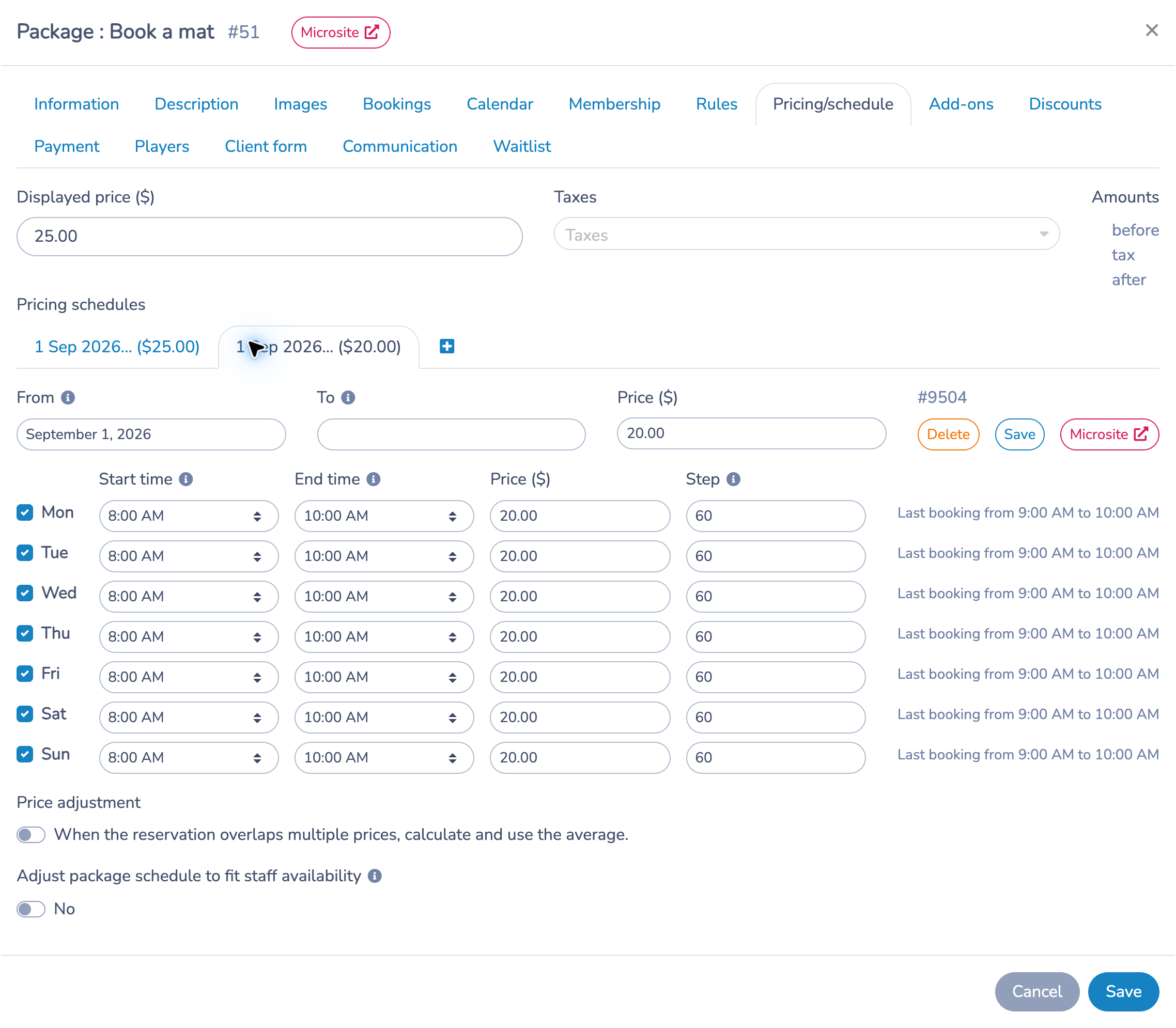This screenshot has height=1028, width=1176.
Task: Toggle adjust schedule to staff availability
Action: 31,909
